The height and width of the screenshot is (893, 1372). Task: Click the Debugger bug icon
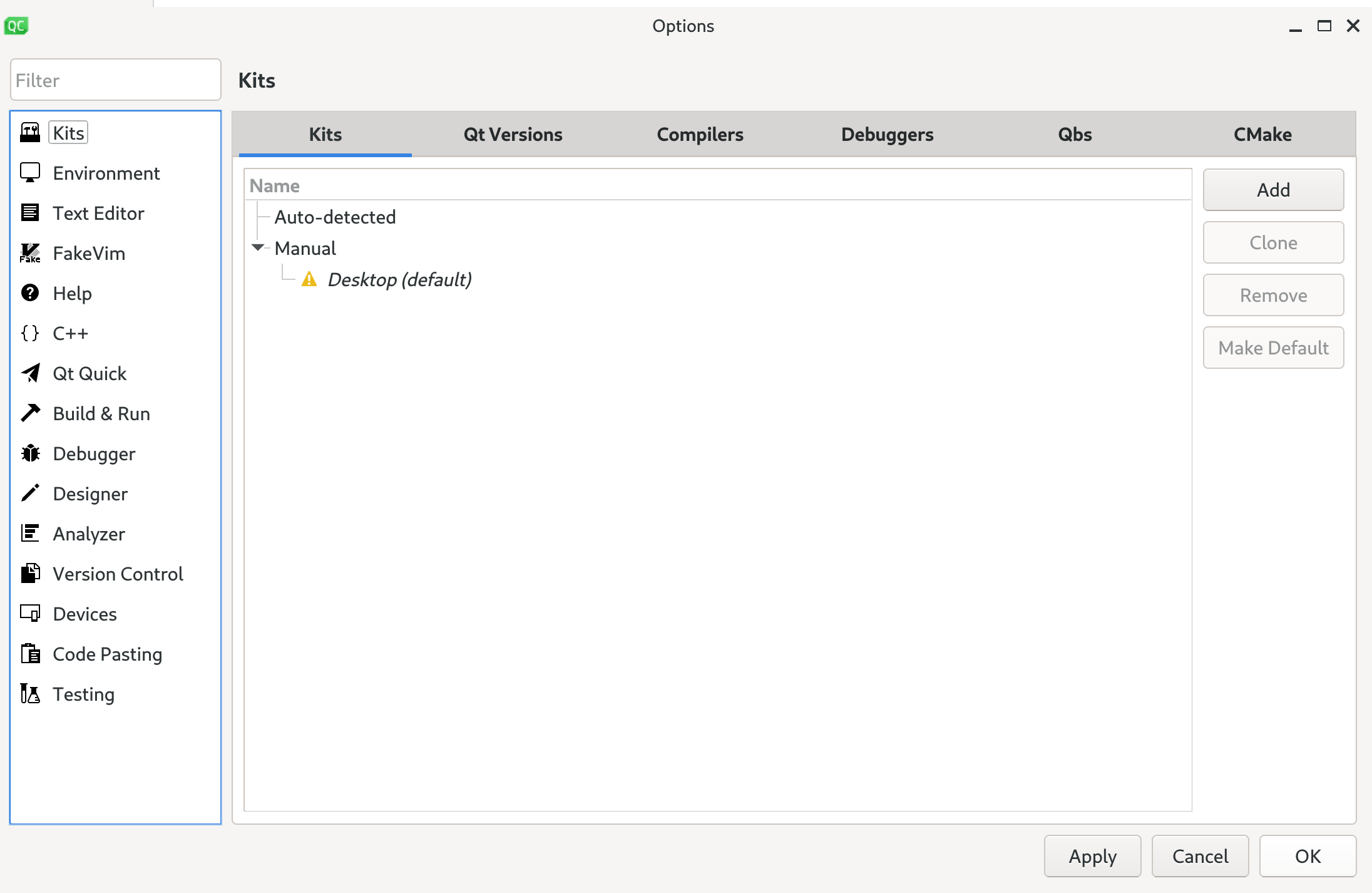[x=30, y=453]
